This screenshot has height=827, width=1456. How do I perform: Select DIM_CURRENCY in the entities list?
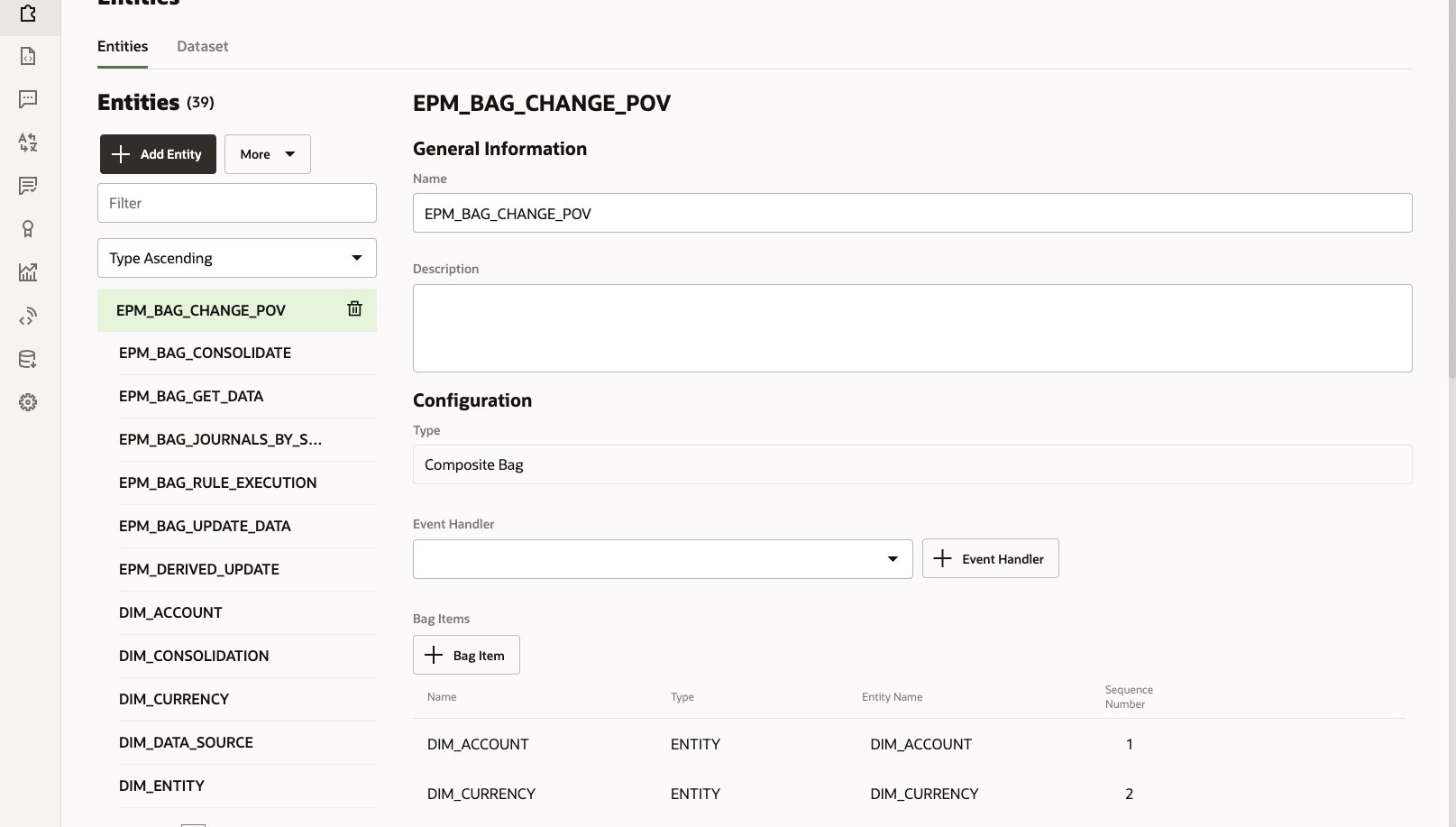(x=174, y=699)
